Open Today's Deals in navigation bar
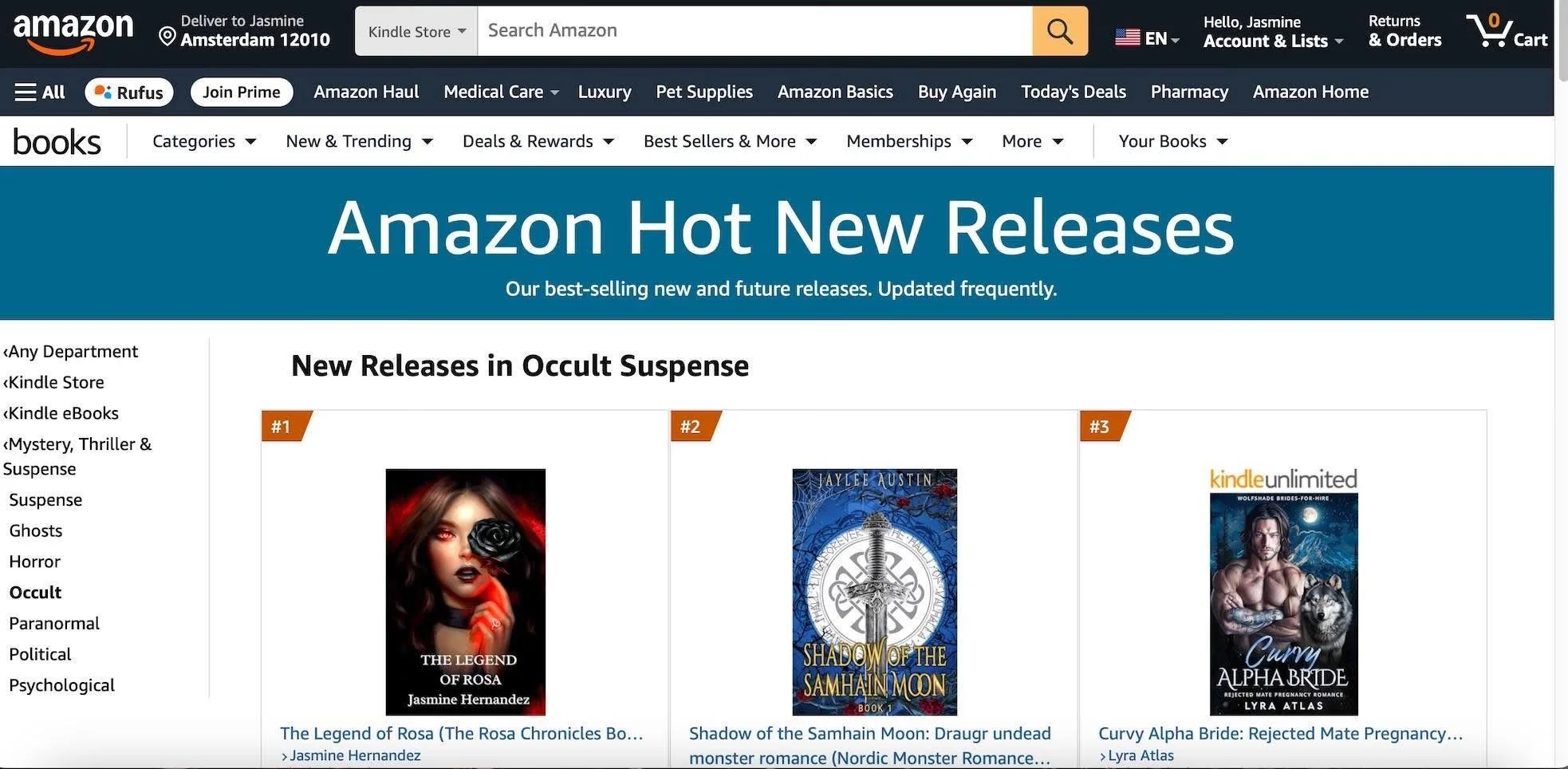The width and height of the screenshot is (1568, 769). (1073, 92)
